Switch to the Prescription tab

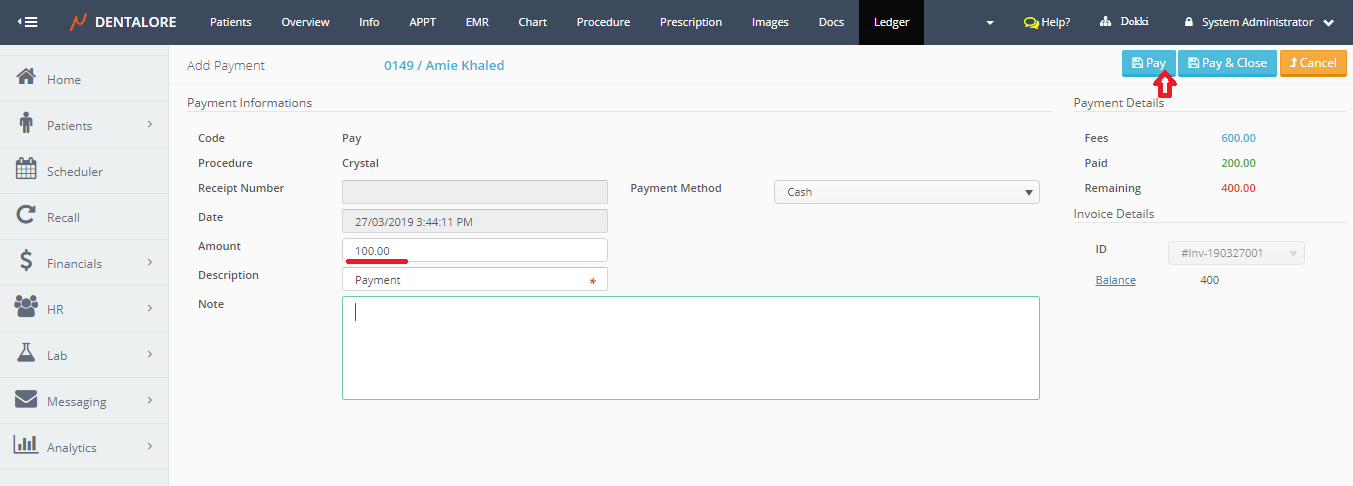[x=690, y=22]
